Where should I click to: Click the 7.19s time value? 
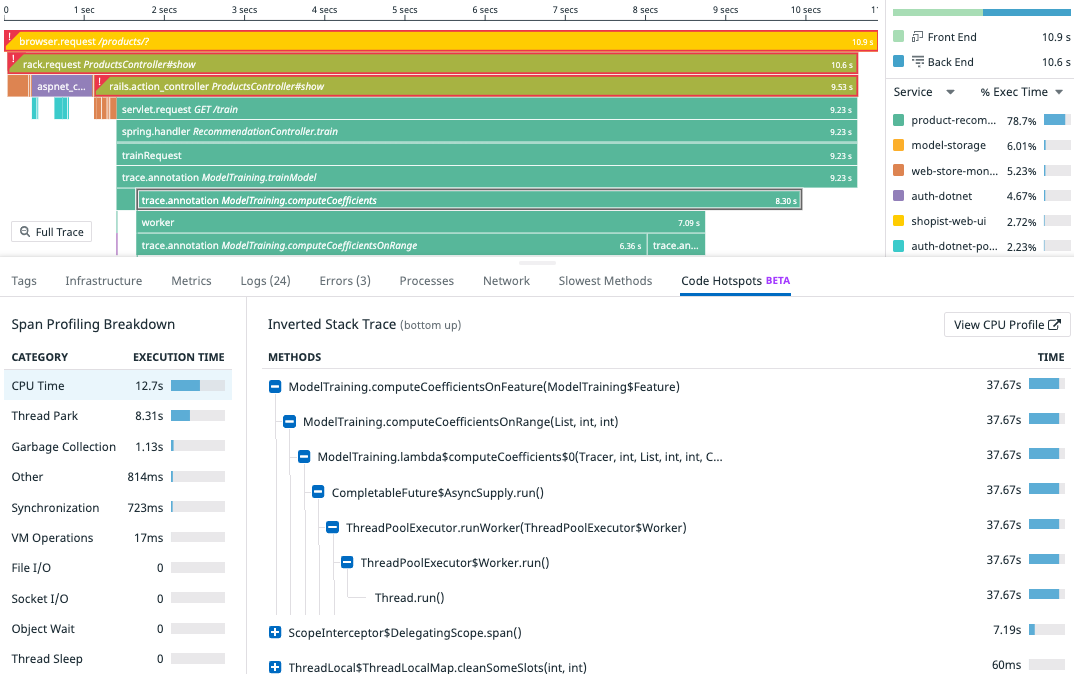[1007, 629]
